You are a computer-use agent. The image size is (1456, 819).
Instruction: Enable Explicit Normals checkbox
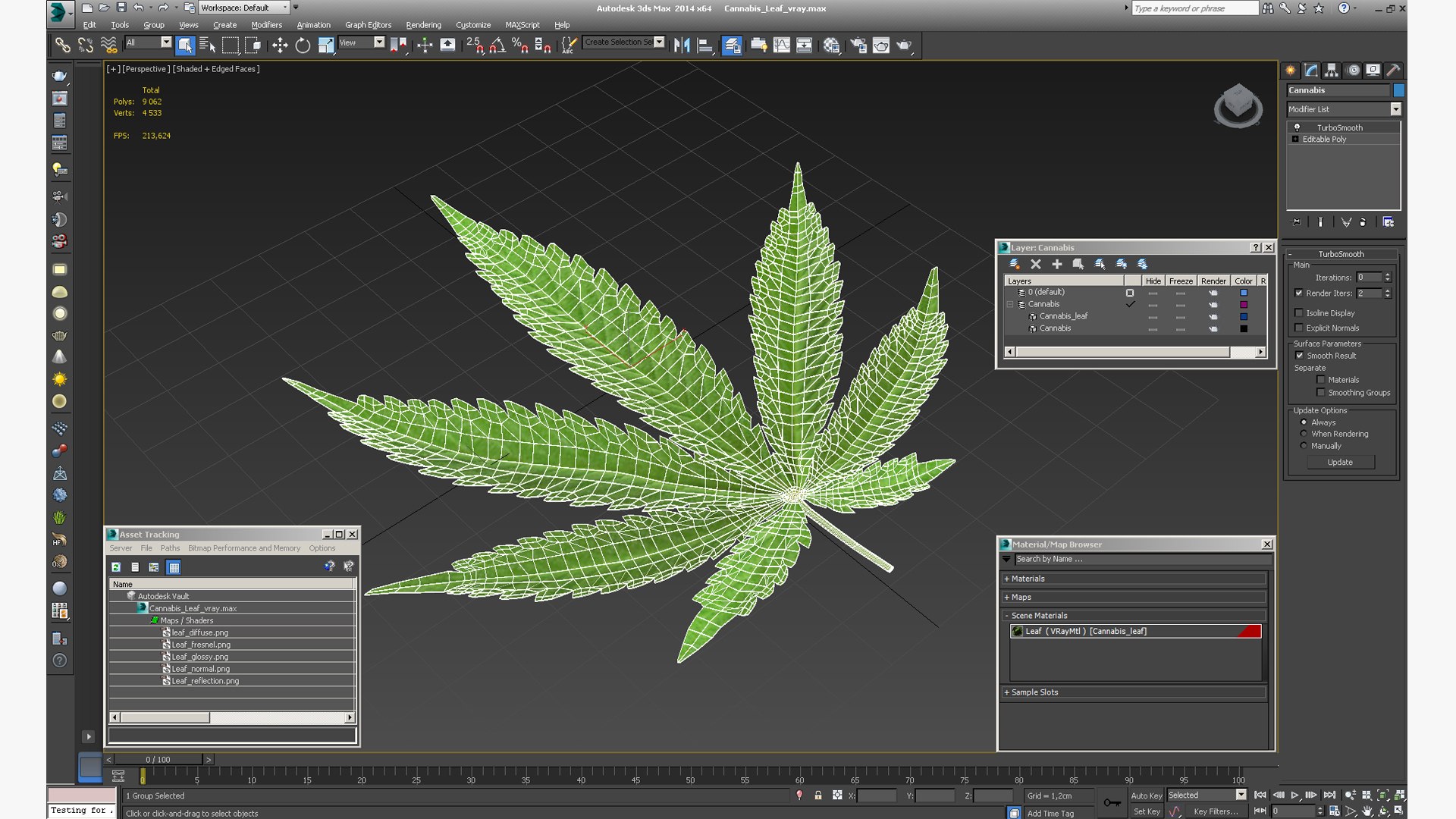pyautogui.click(x=1299, y=328)
